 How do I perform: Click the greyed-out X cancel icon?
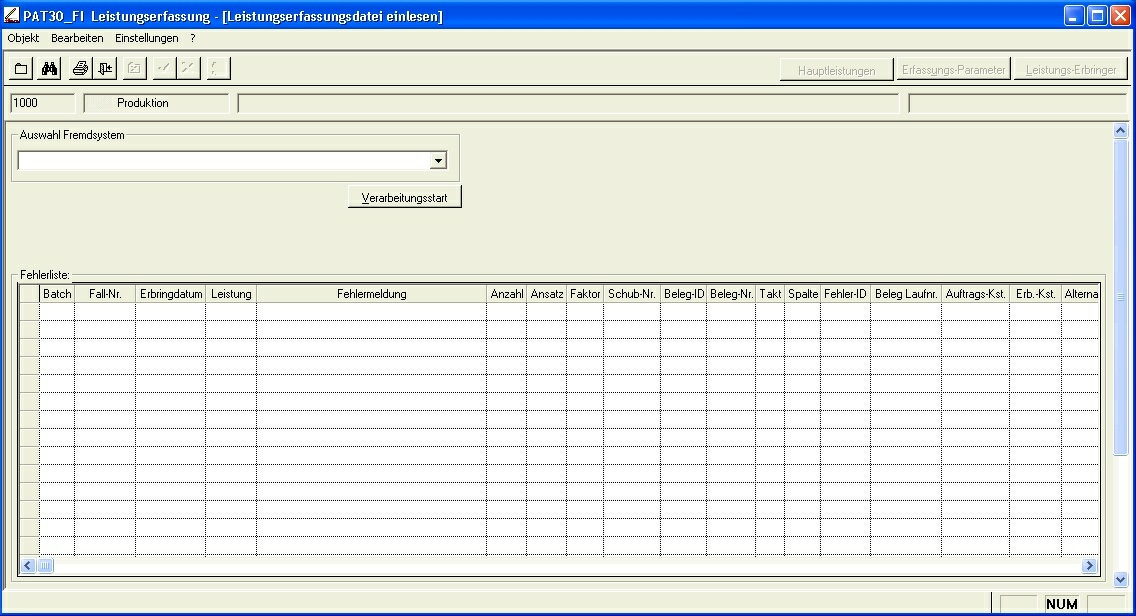188,69
